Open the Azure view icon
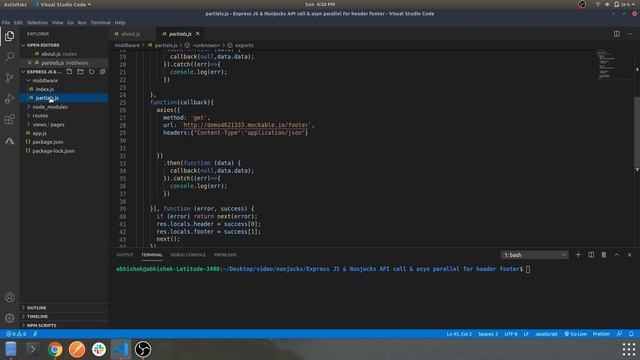The image size is (640, 360). (9, 140)
